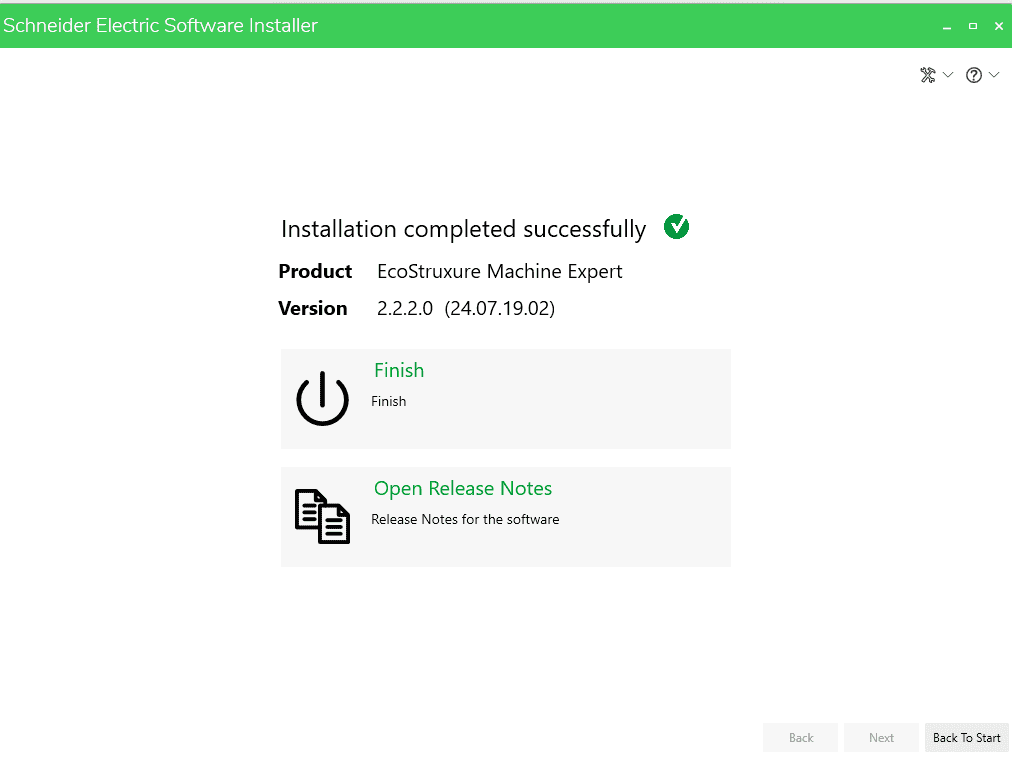
Task: Click the Back To Start button
Action: click(966, 737)
